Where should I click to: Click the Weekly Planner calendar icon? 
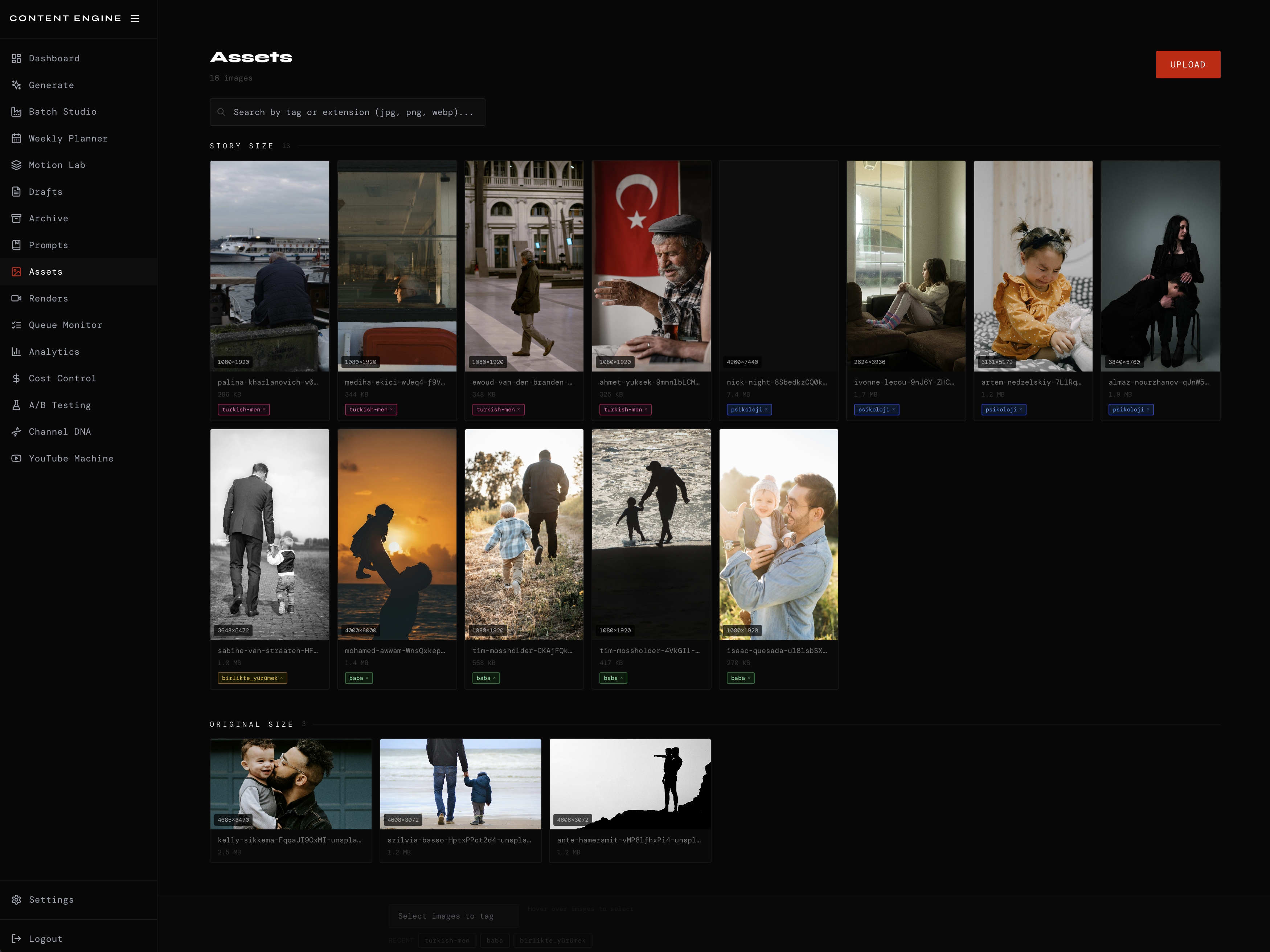click(16, 138)
